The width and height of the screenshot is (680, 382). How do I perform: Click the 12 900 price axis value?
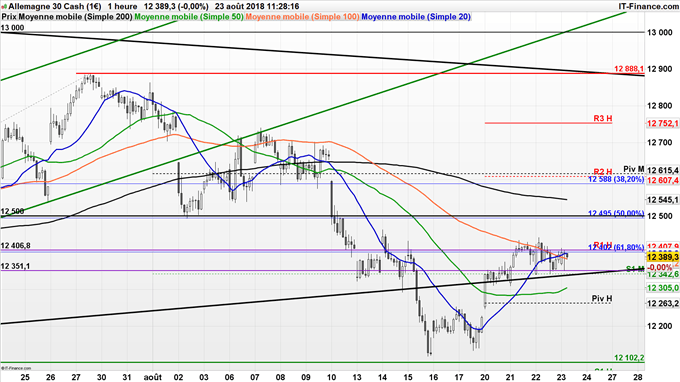pyautogui.click(x=660, y=69)
